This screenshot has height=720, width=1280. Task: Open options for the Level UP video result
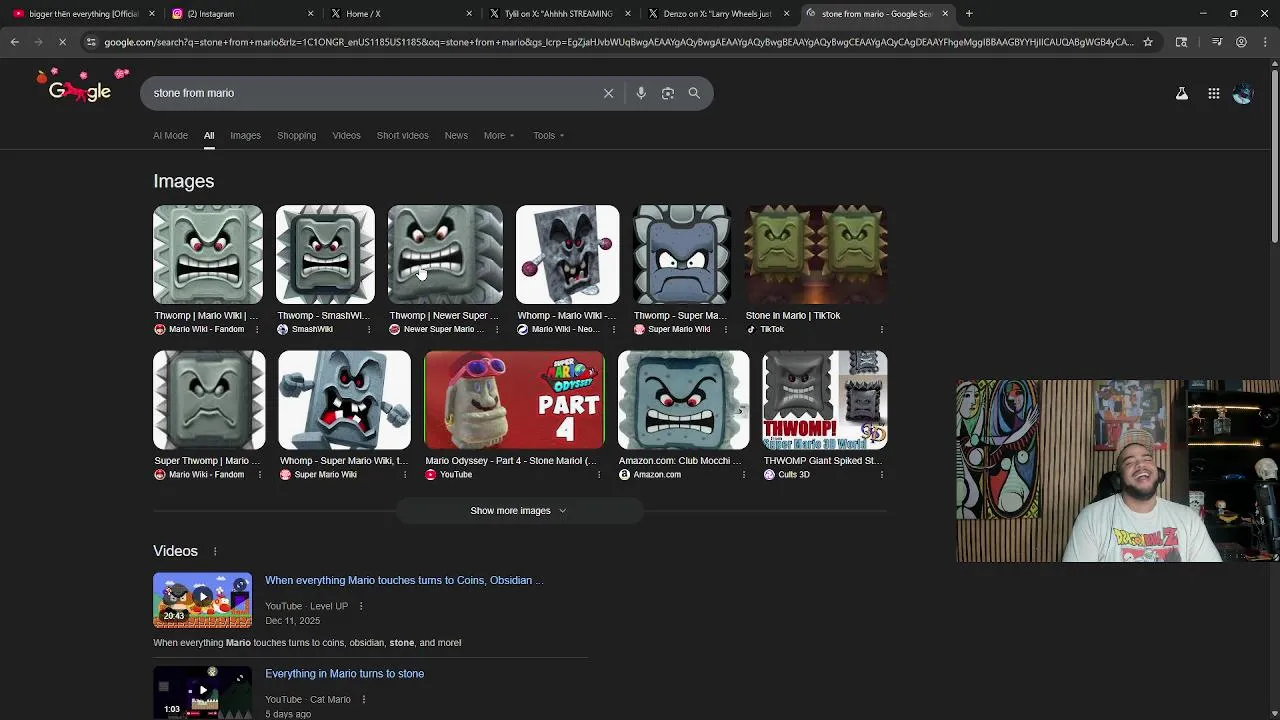coord(361,606)
